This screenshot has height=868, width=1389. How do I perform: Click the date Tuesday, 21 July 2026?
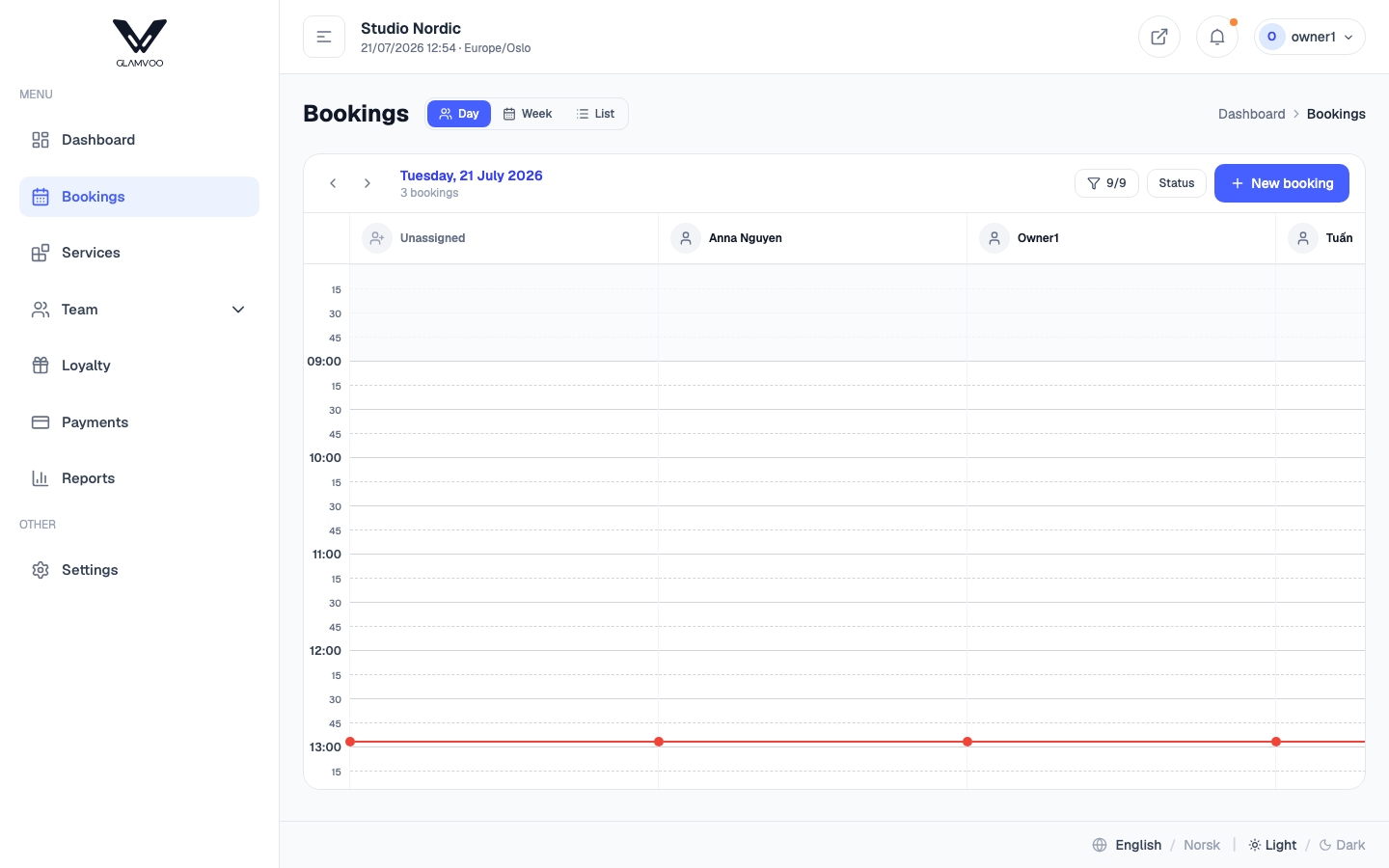click(472, 176)
